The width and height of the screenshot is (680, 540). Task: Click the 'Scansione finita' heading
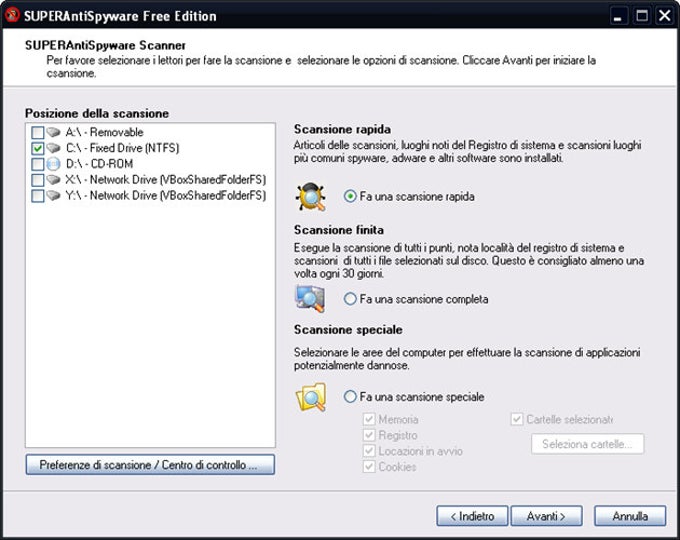339,230
